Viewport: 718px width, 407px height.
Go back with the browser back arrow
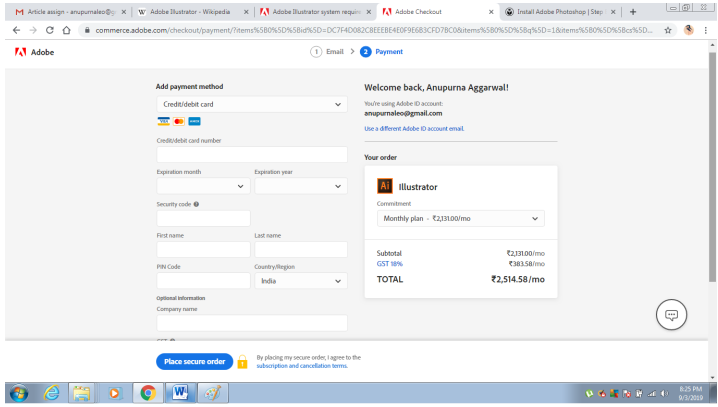coord(16,30)
